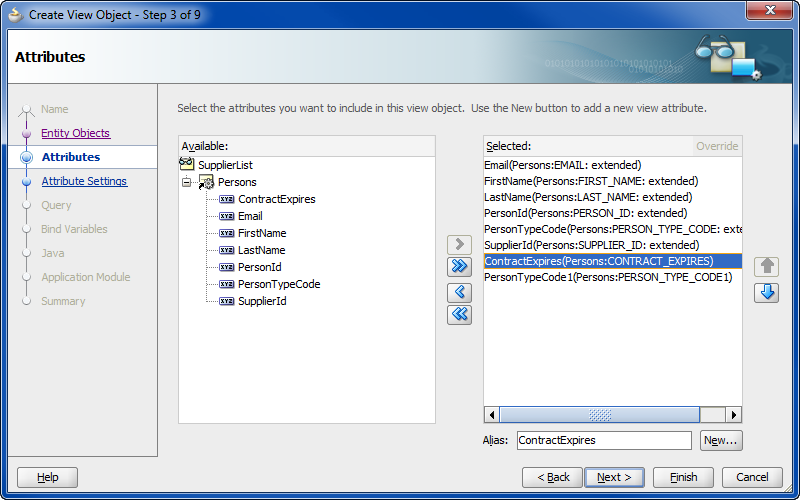Viewport: 800px width, 500px height.
Task: Click the icon beside LastName in Available
Action: coord(227,250)
